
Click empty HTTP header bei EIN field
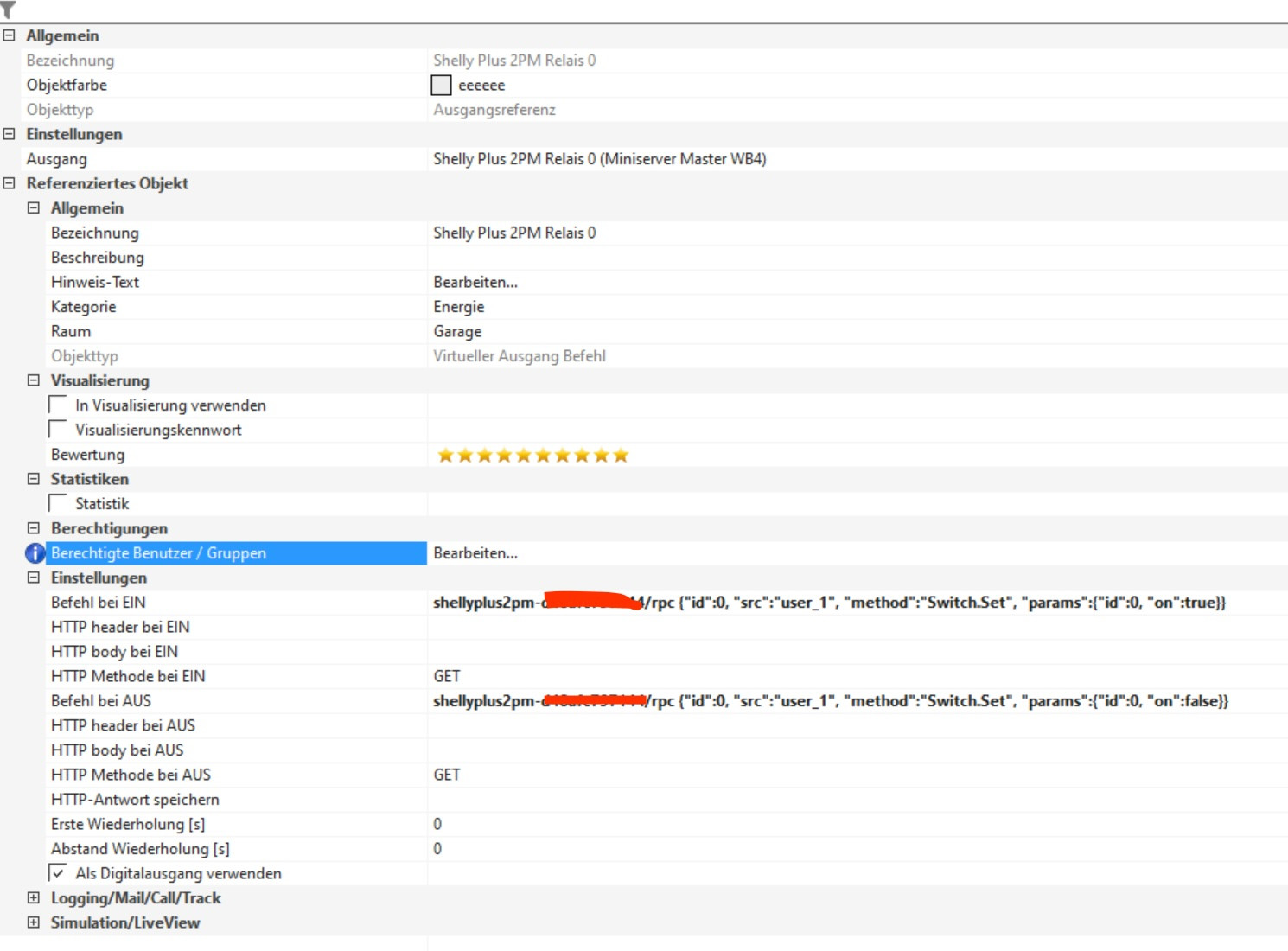[858, 627]
